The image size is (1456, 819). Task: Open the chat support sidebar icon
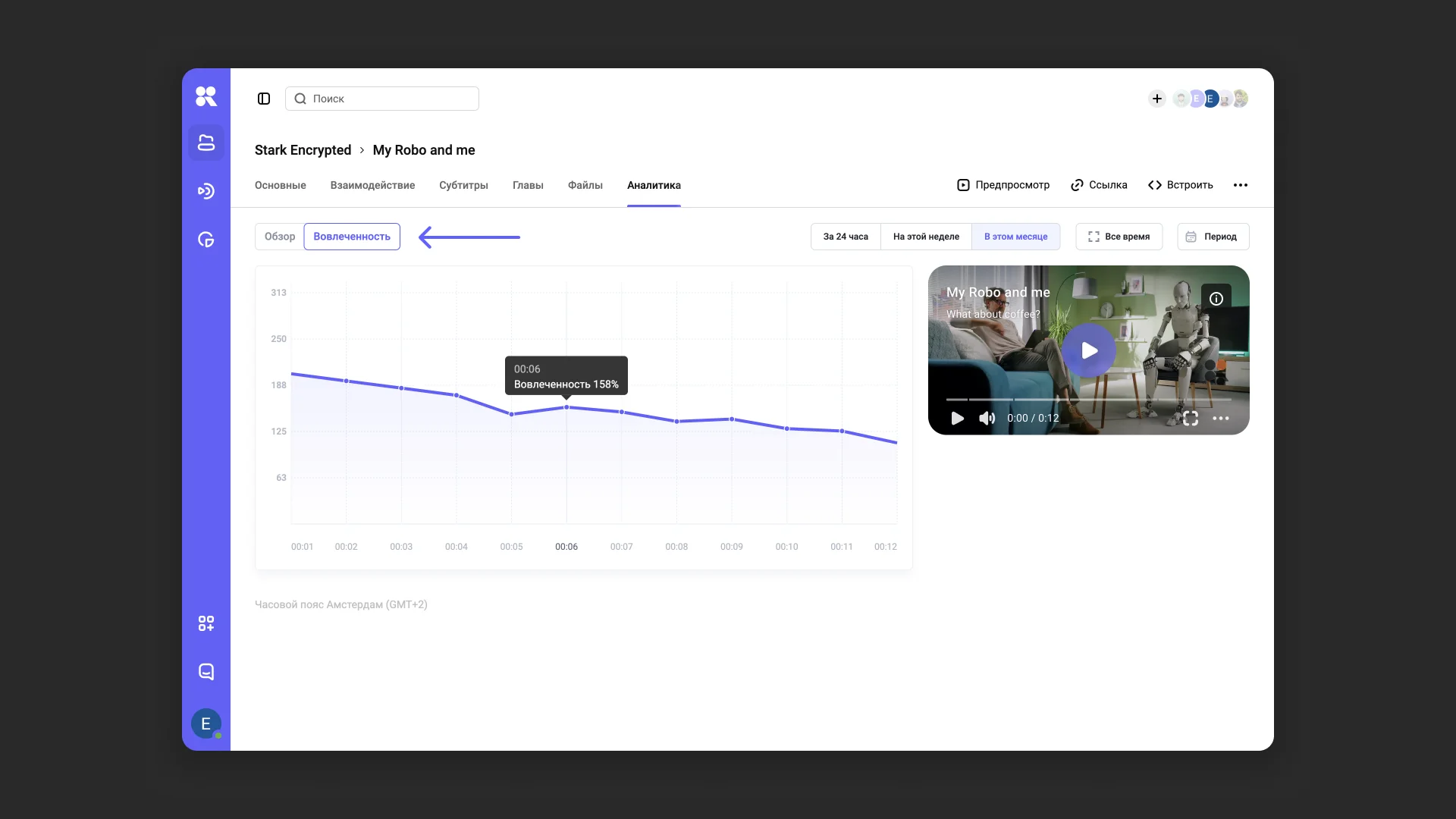click(x=206, y=672)
